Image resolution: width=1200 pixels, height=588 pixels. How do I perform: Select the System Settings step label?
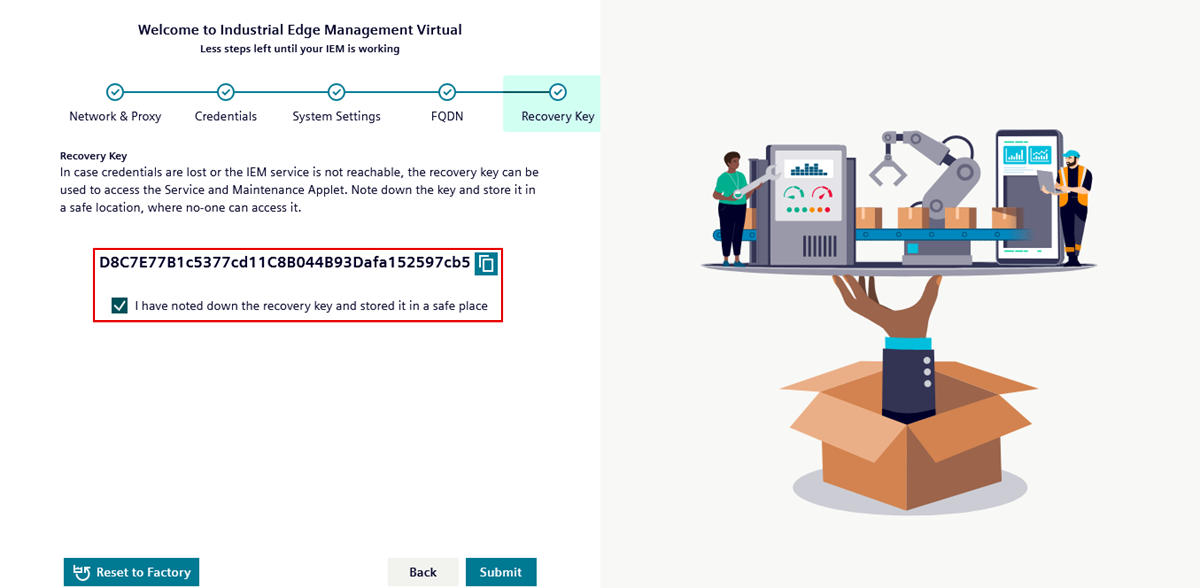pyautogui.click(x=337, y=116)
